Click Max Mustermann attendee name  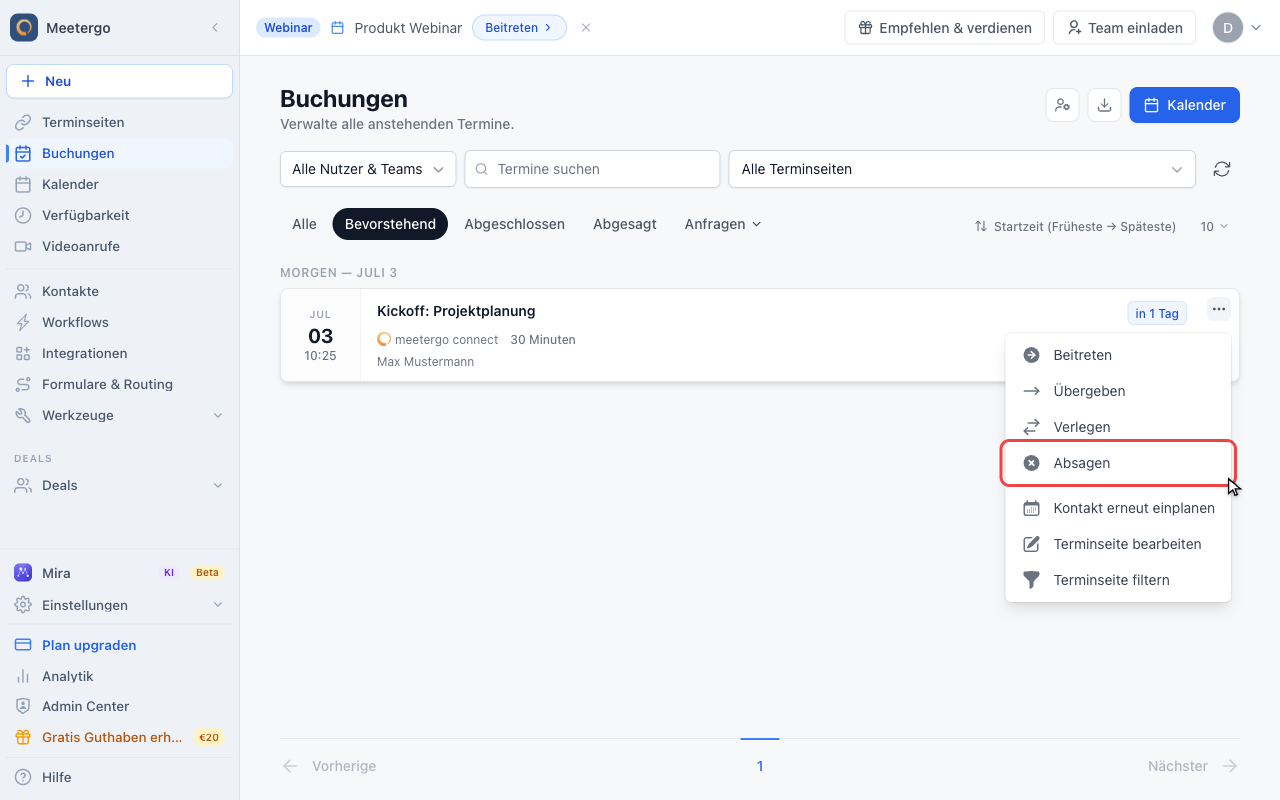pos(425,361)
